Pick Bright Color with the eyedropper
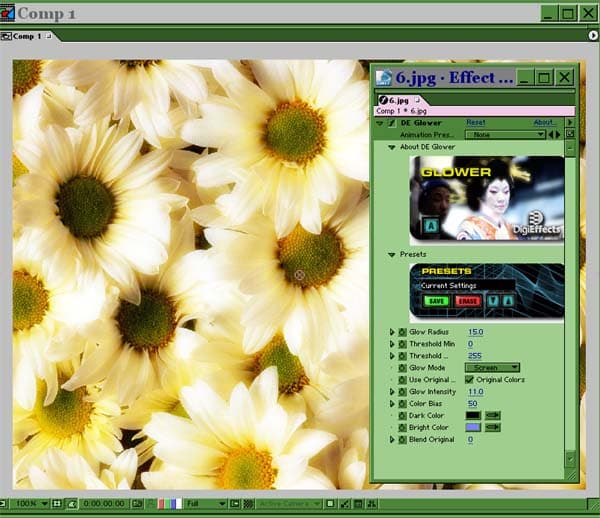 click(492, 427)
